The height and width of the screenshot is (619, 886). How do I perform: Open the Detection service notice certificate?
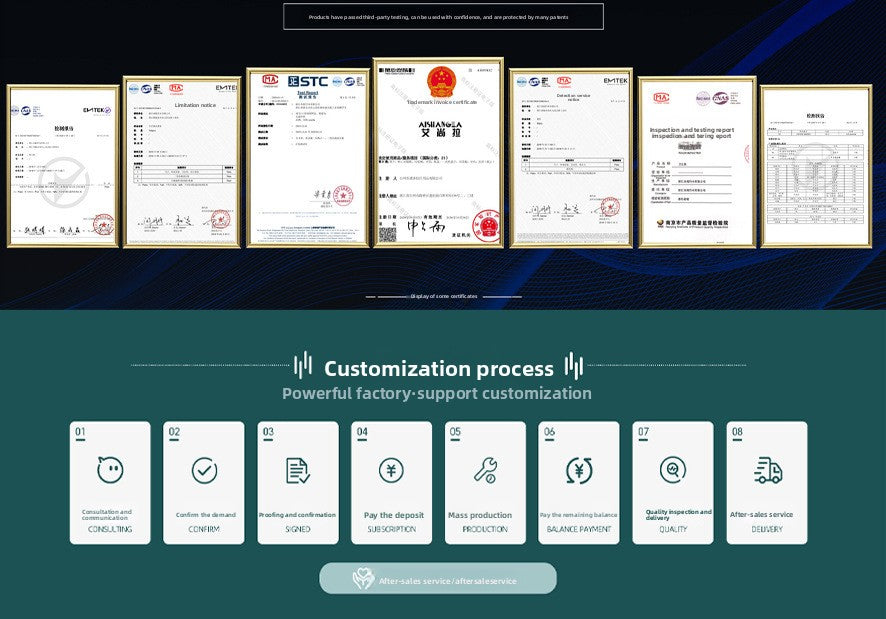570,157
